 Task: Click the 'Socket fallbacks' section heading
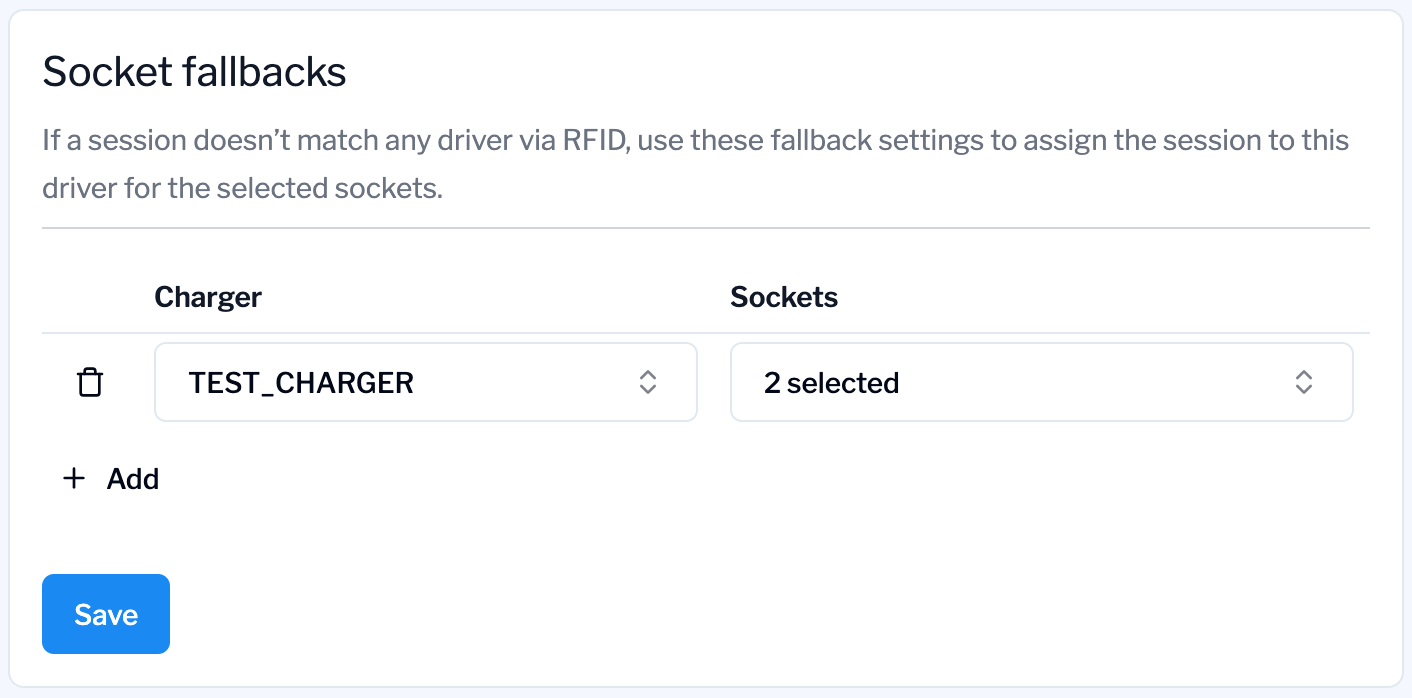click(x=194, y=72)
